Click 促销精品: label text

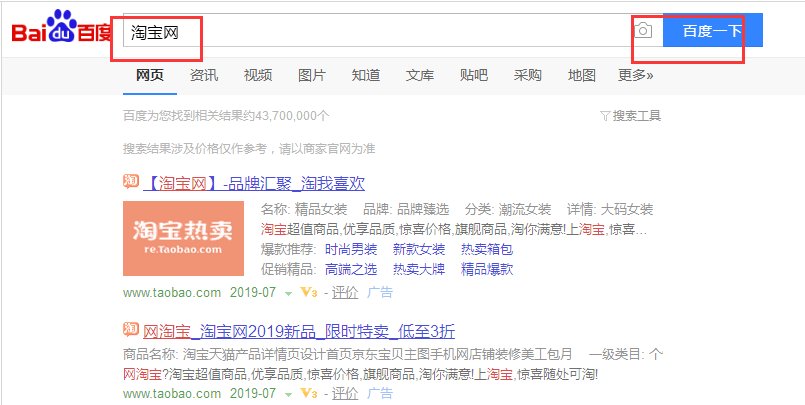point(289,268)
